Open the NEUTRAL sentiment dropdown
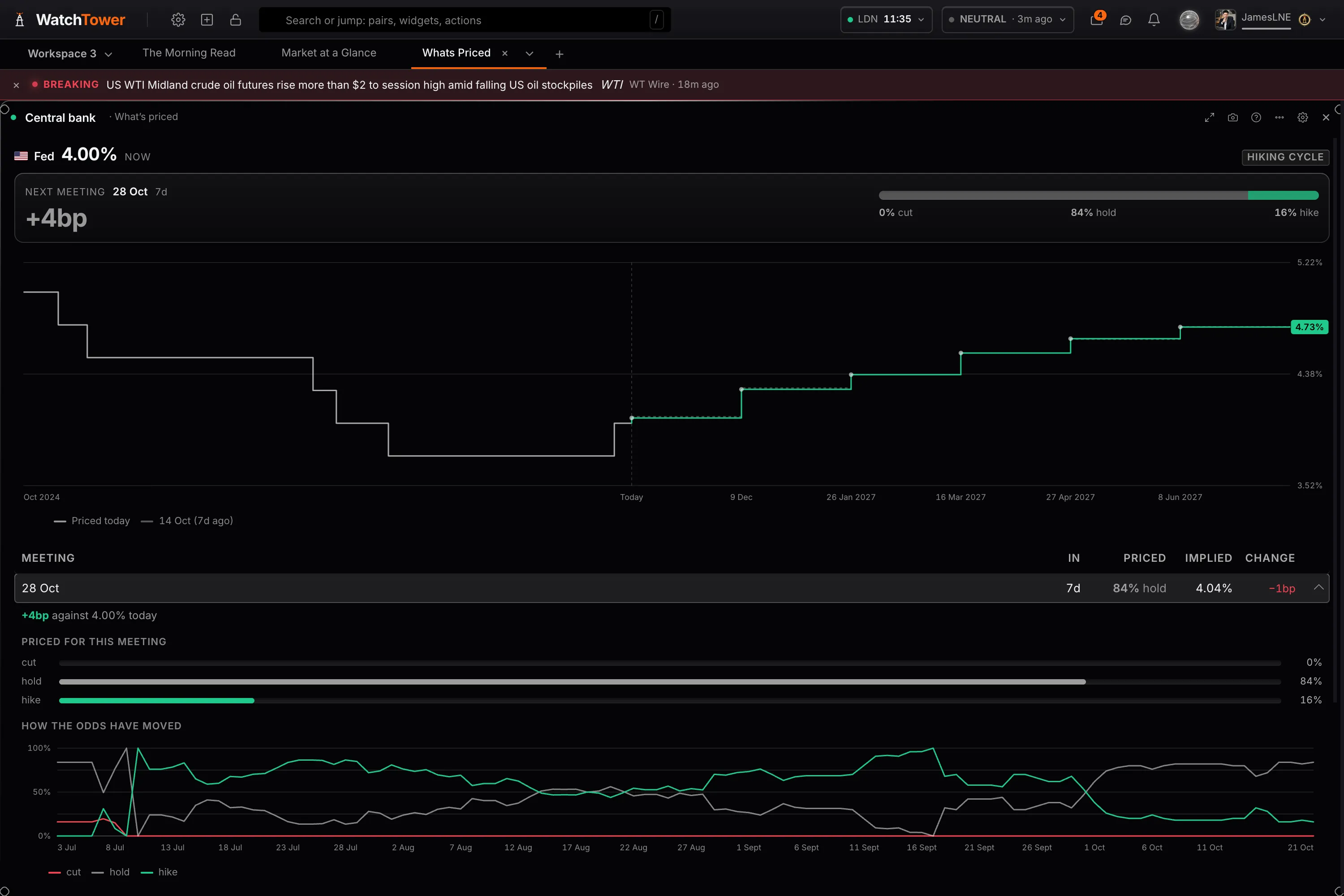1344x896 pixels. (x=1008, y=19)
